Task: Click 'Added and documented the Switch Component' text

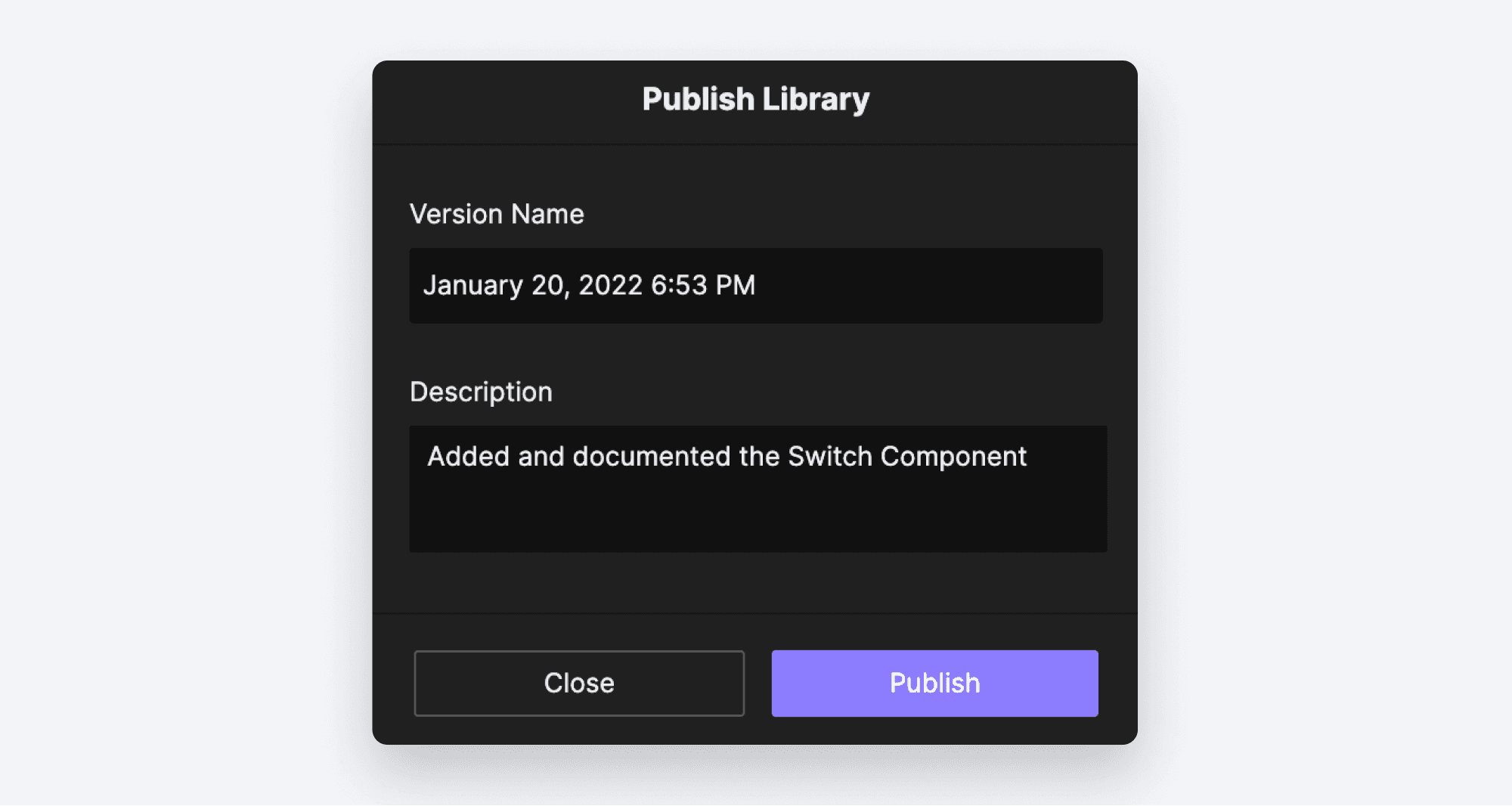Action: [727, 456]
